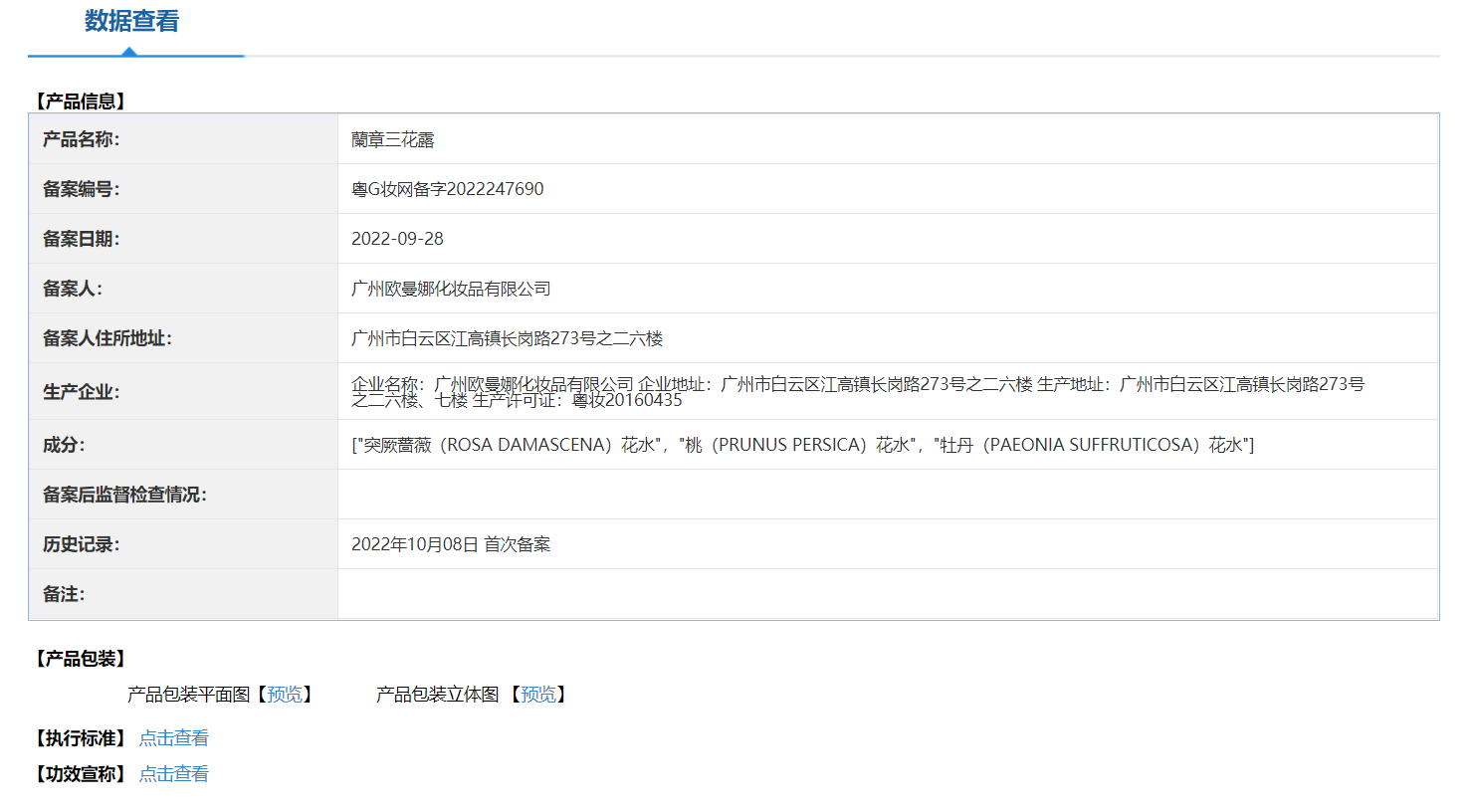Screen dimensions: 1471x812
Task: Click the 【执行标准】 label
Action: tap(81, 738)
